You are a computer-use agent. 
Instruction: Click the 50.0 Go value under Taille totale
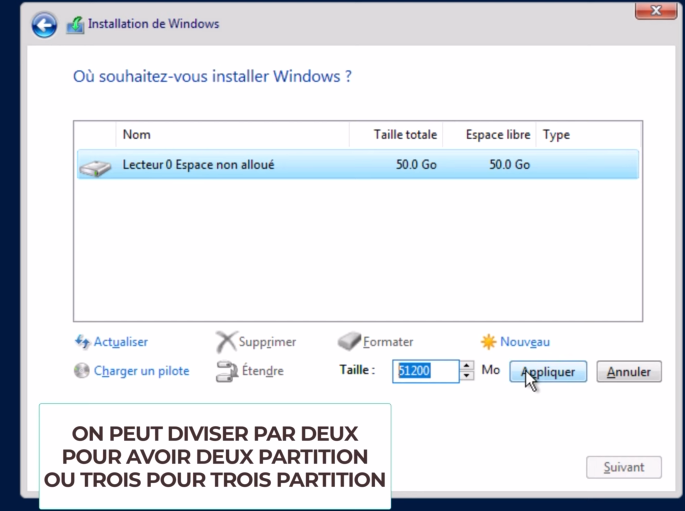coord(416,165)
